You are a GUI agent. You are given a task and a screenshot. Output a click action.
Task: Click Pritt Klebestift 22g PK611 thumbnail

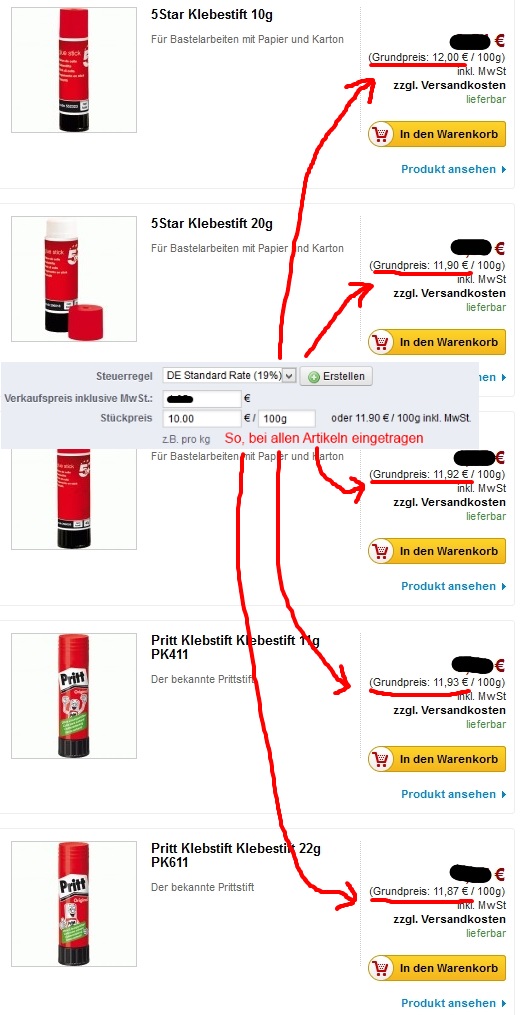(74, 904)
